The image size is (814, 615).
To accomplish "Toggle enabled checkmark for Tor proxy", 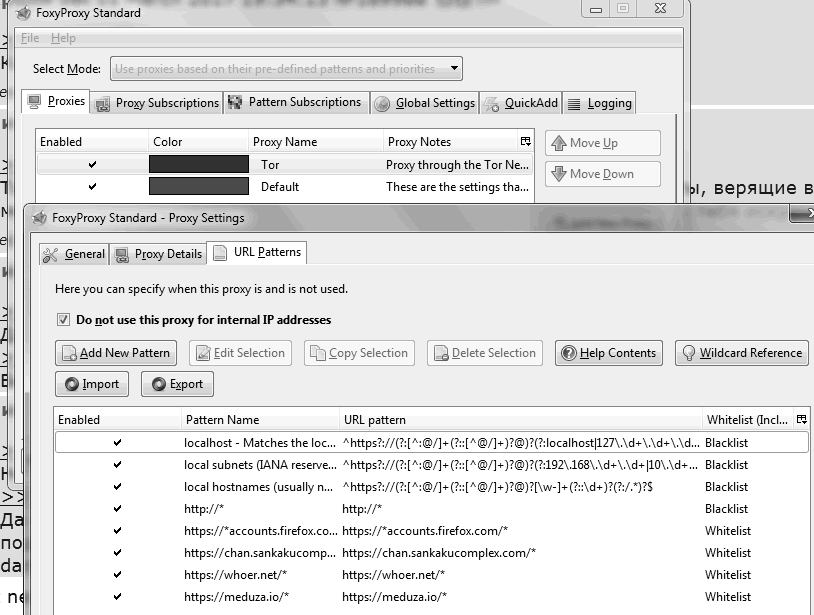I will click(92, 165).
